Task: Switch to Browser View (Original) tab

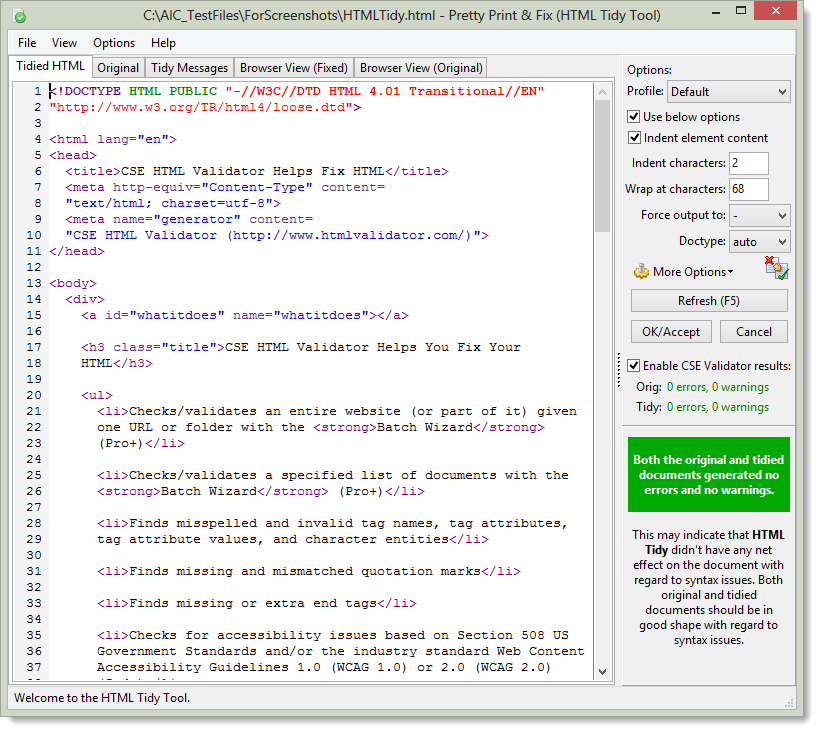Action: (x=421, y=68)
